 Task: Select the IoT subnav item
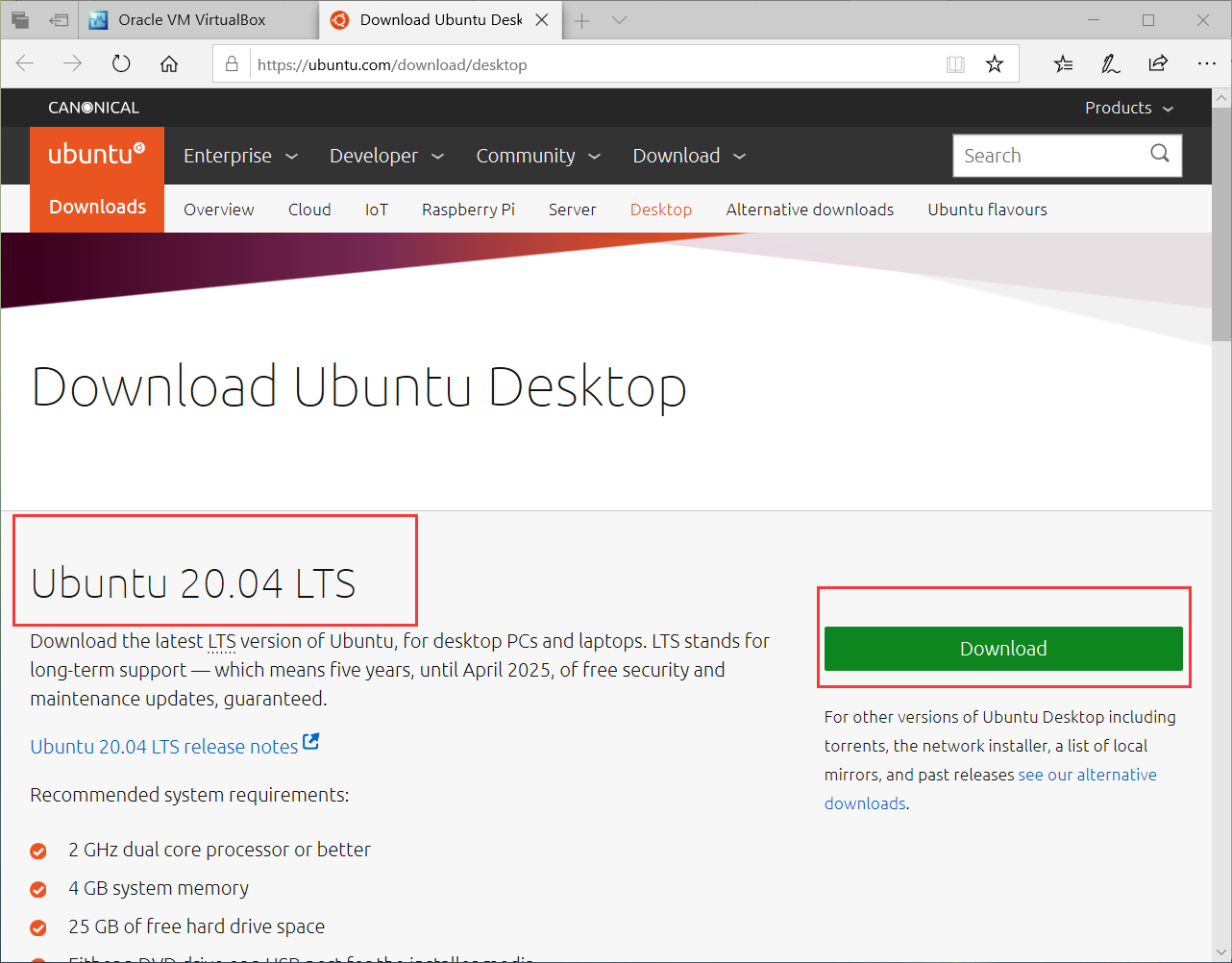[x=377, y=210]
